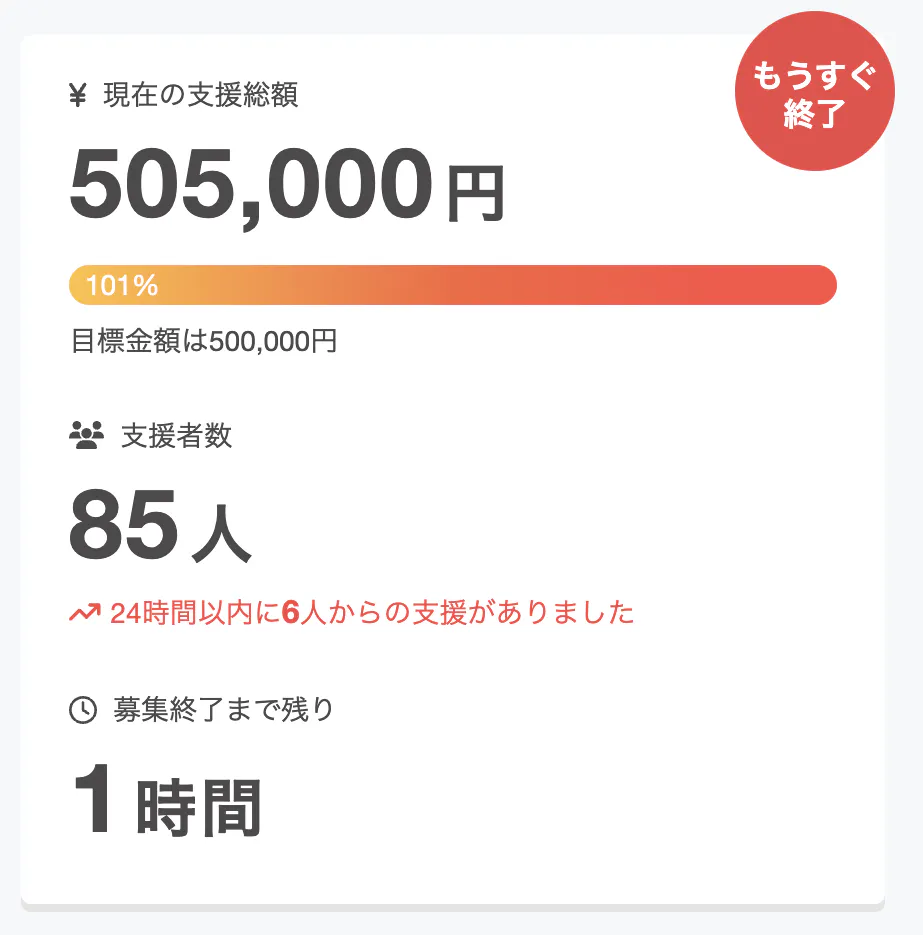
Task: Click the red もうすぐ終了 badge
Action: click(x=813, y=92)
